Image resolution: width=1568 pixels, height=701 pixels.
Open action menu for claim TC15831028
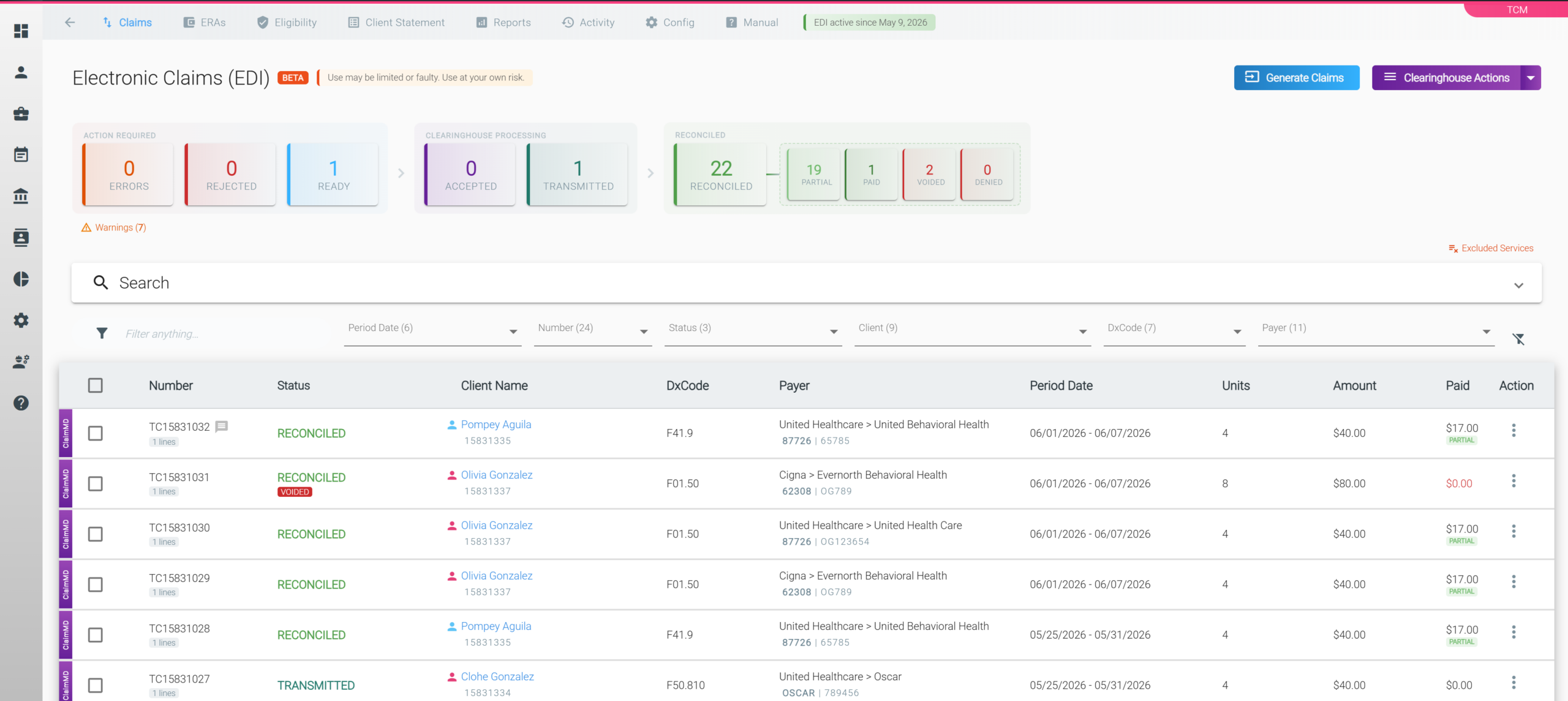tap(1513, 632)
